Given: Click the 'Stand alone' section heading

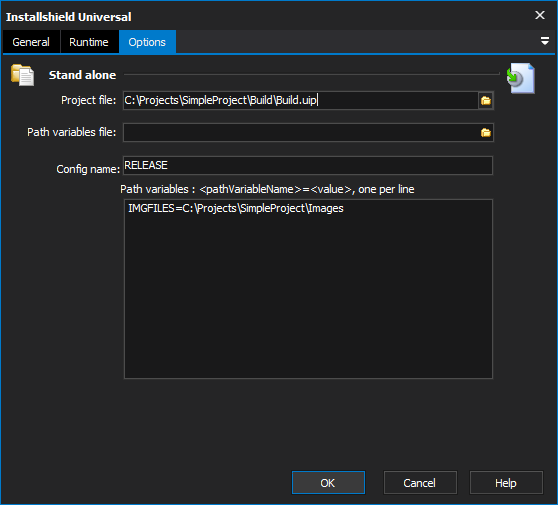Looking at the screenshot, I should pyautogui.click(x=82, y=75).
